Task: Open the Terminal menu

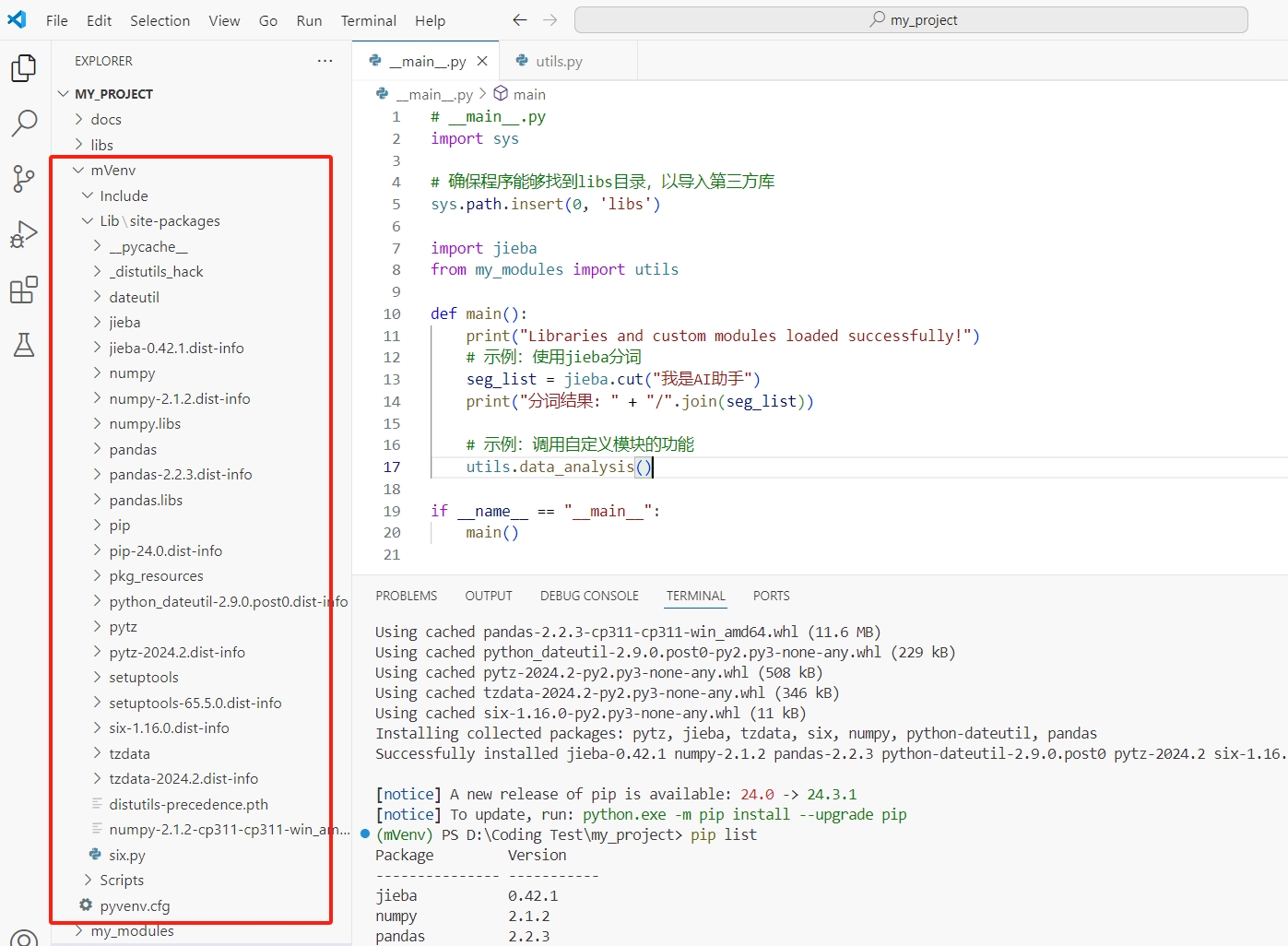Action: click(x=369, y=20)
